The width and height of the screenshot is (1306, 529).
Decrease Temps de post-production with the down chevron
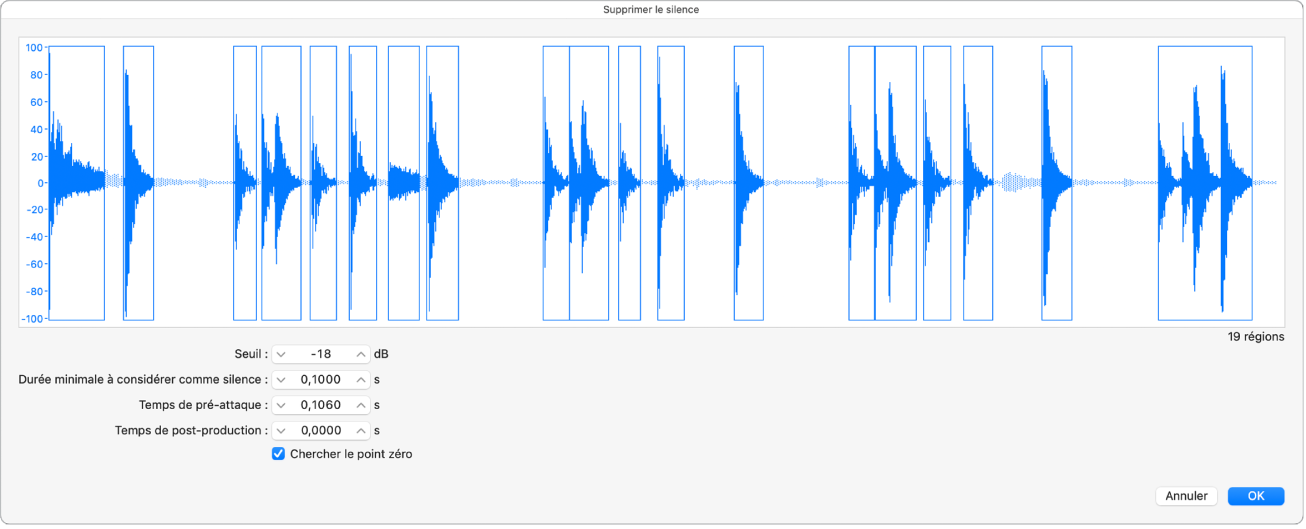[x=281, y=431]
